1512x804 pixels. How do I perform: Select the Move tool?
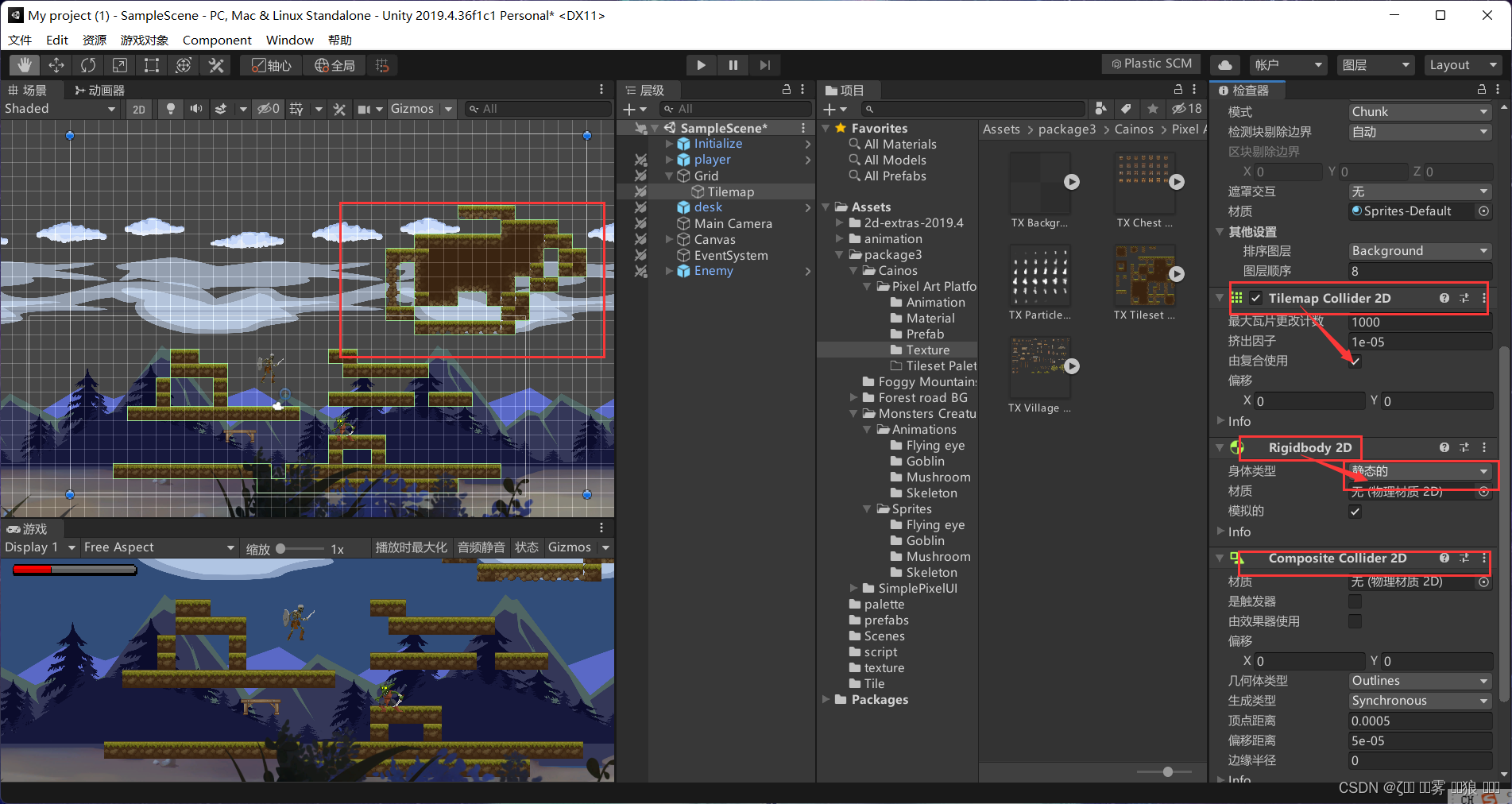click(56, 65)
